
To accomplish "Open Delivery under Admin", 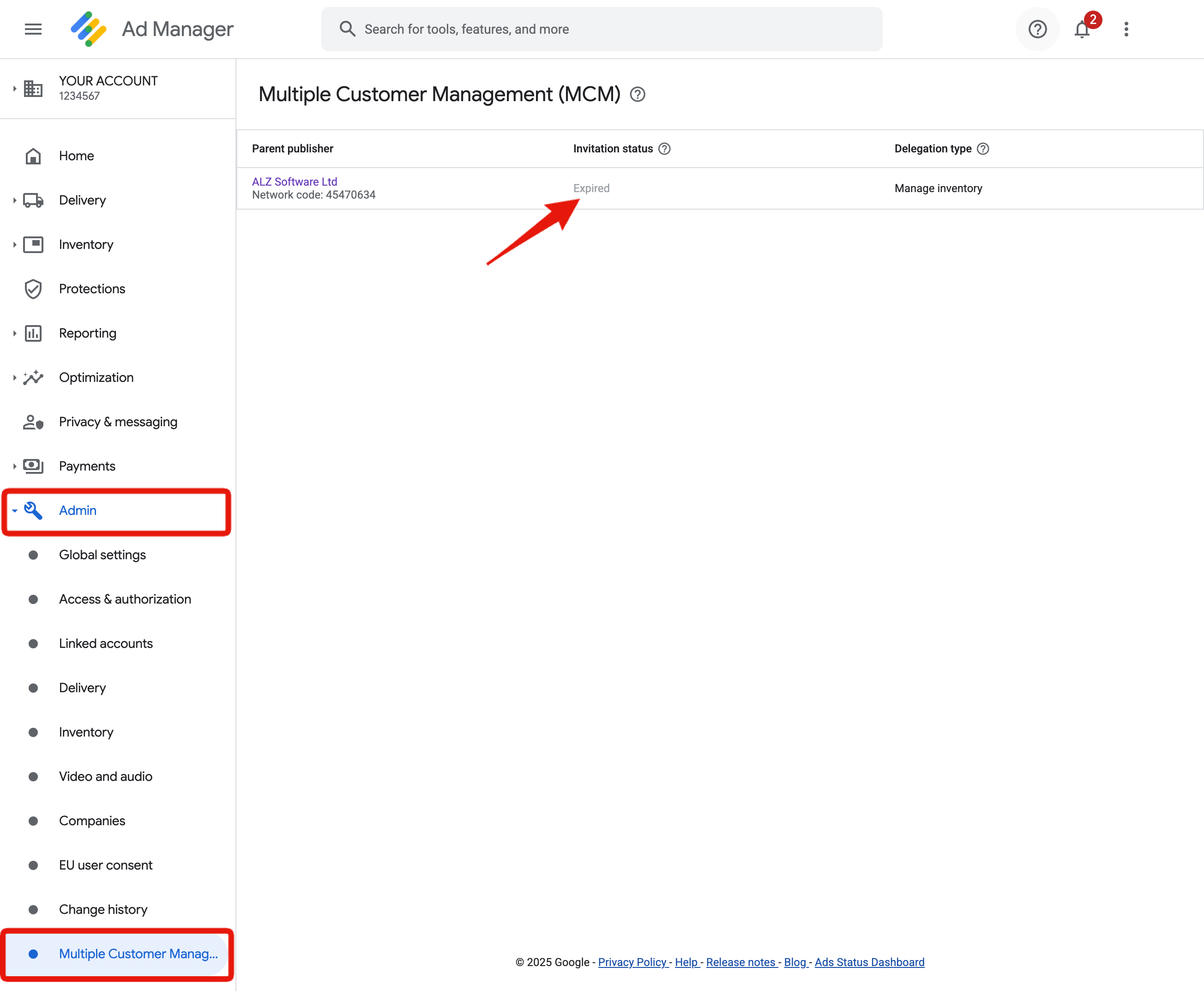I will coord(82,688).
